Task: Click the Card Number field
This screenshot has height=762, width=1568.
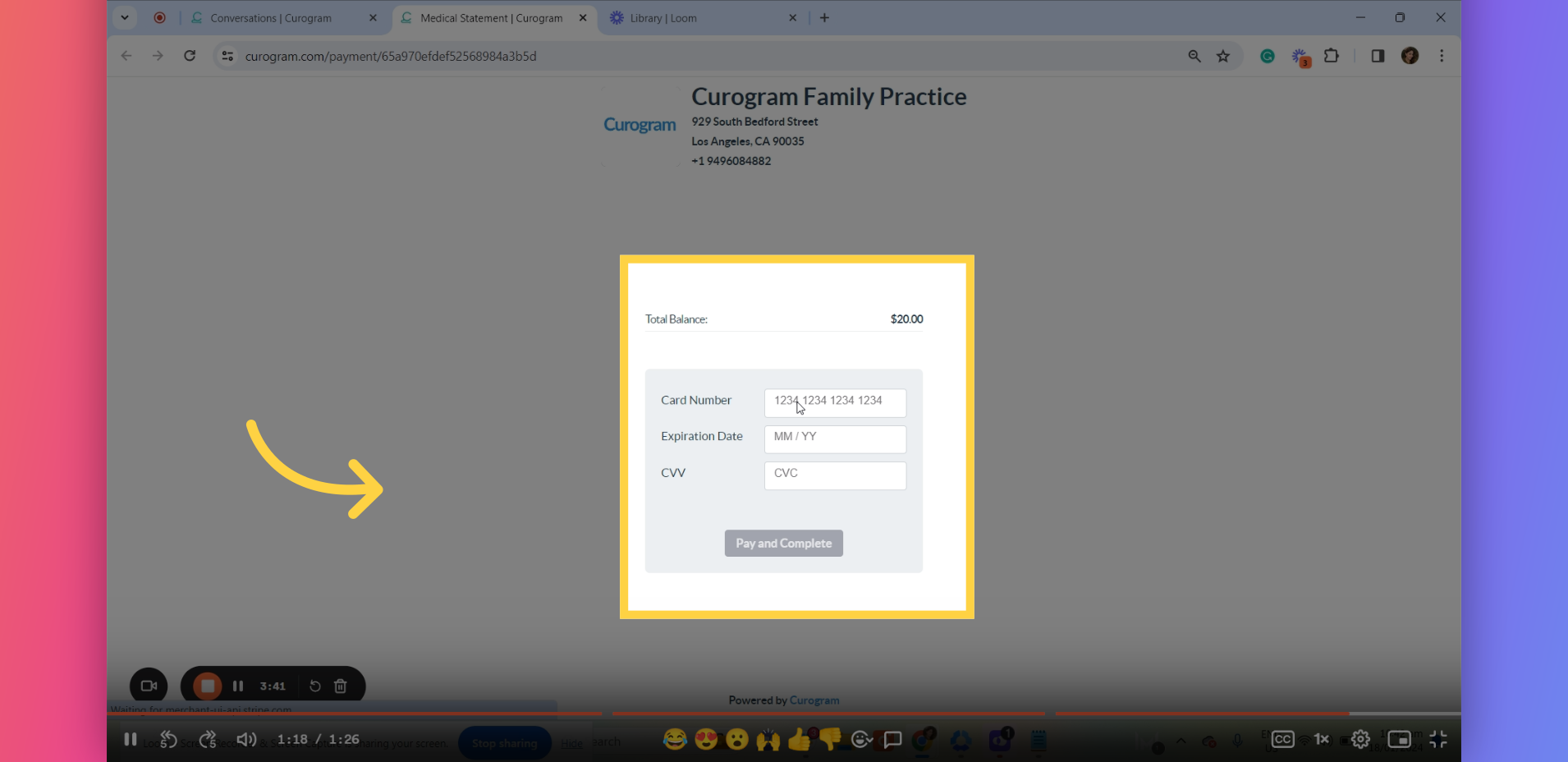Action: [x=835, y=402]
